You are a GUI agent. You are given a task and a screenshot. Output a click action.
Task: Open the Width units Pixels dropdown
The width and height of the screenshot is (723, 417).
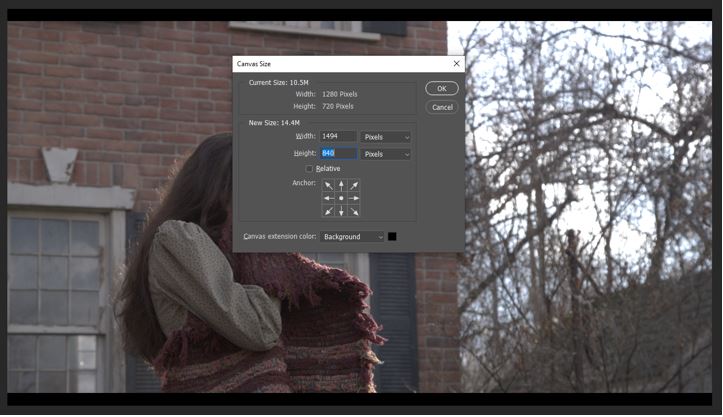pos(386,137)
